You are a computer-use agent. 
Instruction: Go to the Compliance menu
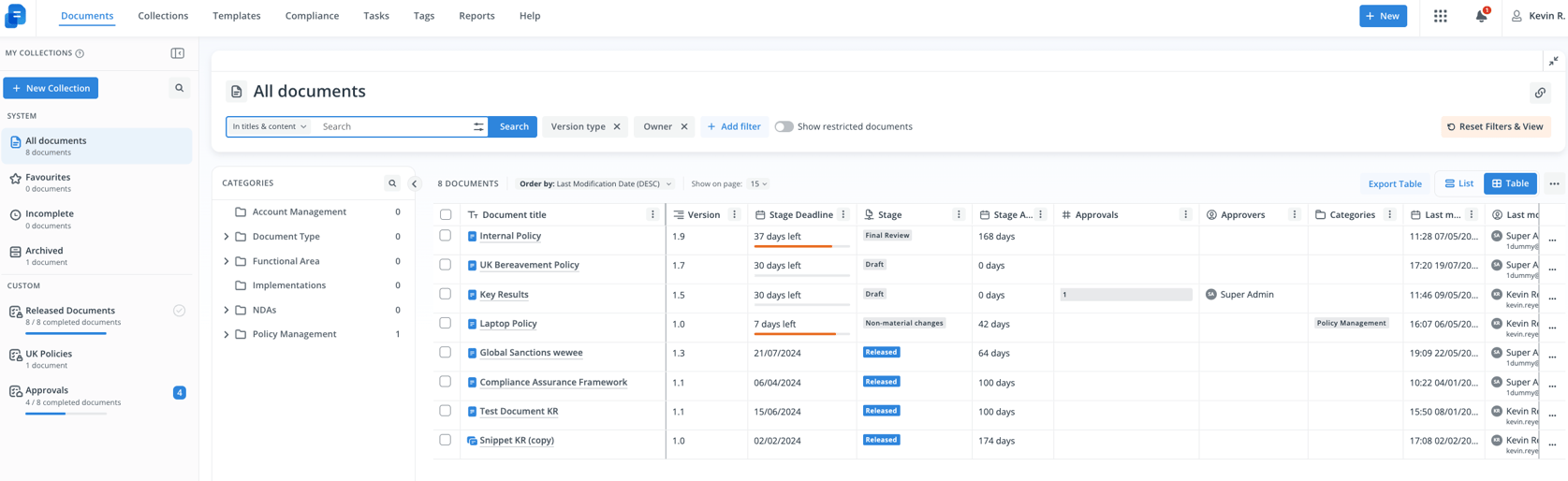(x=312, y=16)
